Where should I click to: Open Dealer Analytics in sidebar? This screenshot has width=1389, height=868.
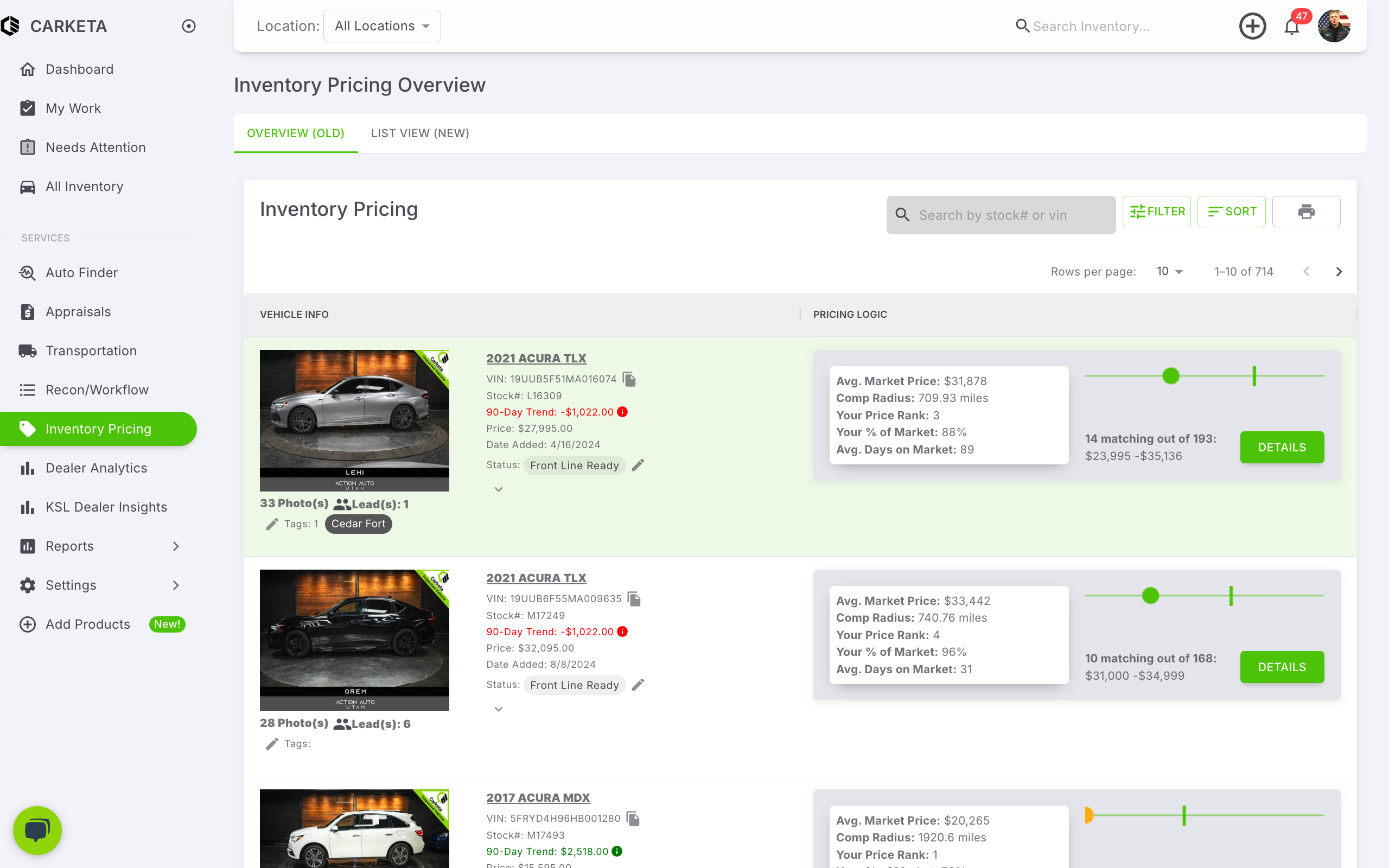tap(97, 468)
